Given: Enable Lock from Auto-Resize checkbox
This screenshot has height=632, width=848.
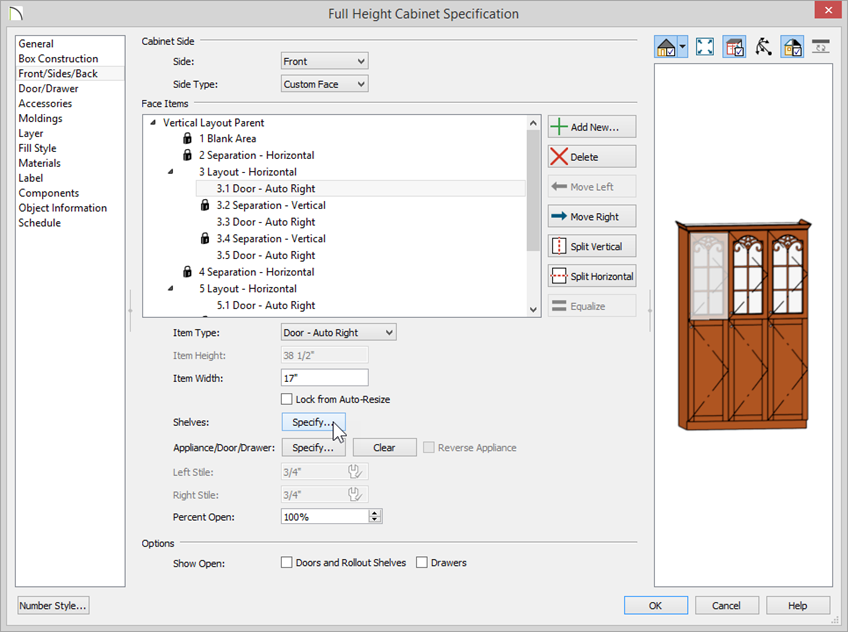Looking at the screenshot, I should click(x=288, y=399).
